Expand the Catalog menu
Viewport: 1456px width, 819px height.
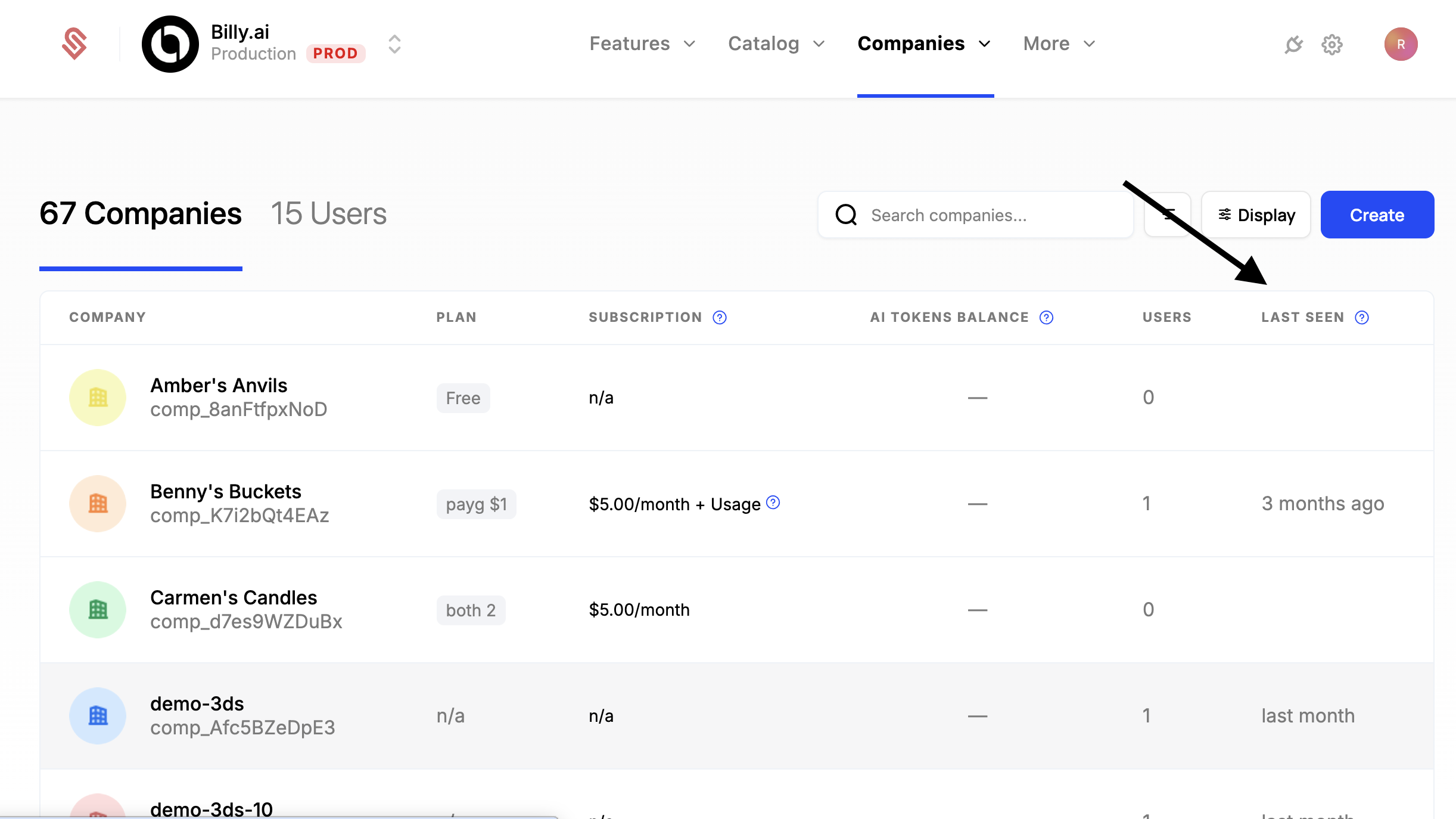(776, 44)
